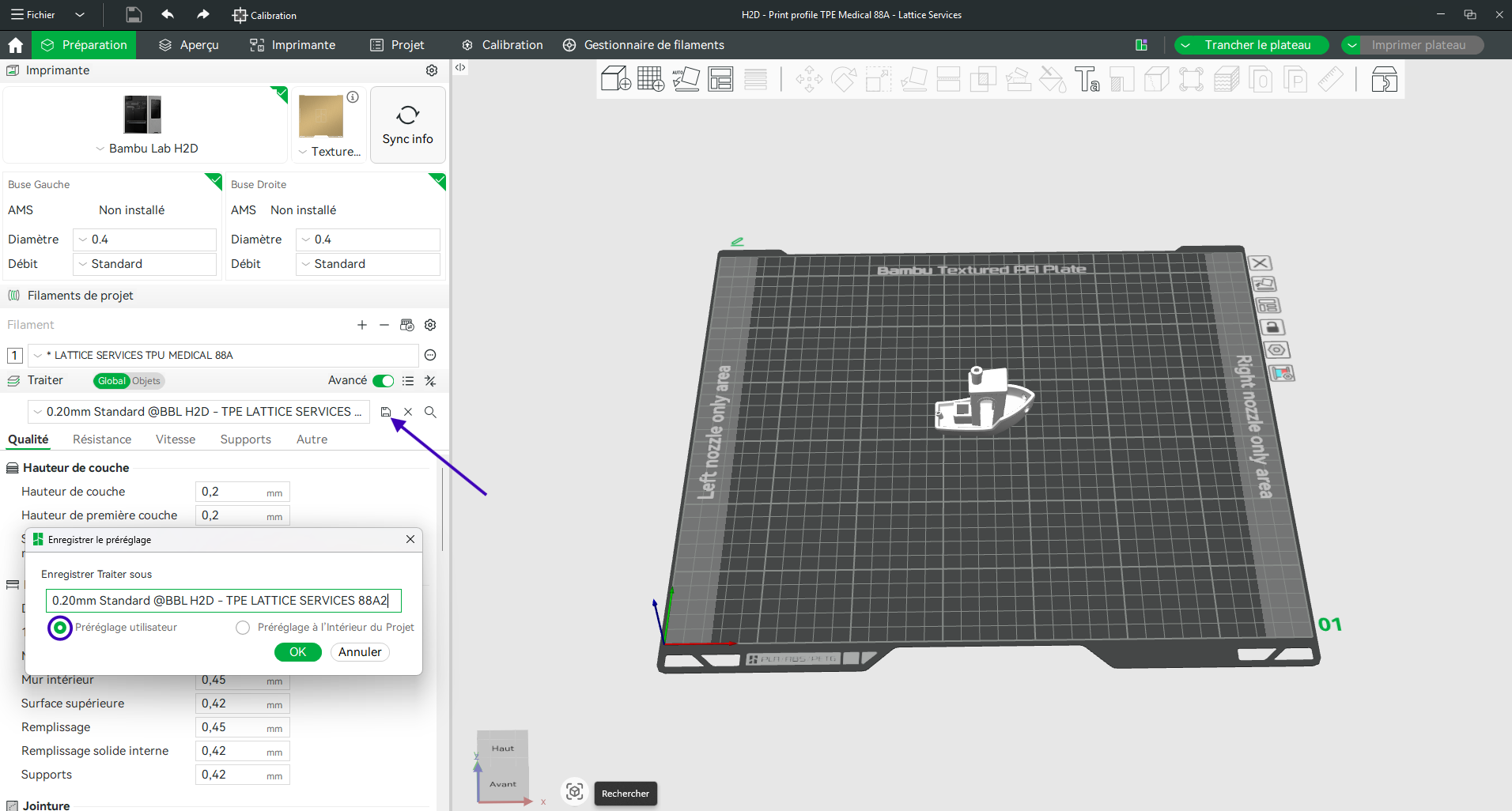Switch to Supports settings tab
The height and width of the screenshot is (811, 1512).
[246, 439]
